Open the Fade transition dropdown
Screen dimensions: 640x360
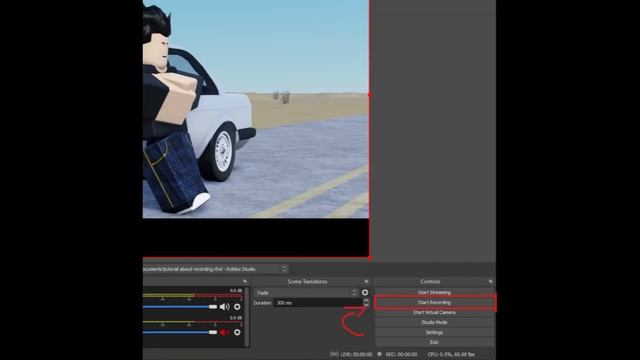click(307, 293)
